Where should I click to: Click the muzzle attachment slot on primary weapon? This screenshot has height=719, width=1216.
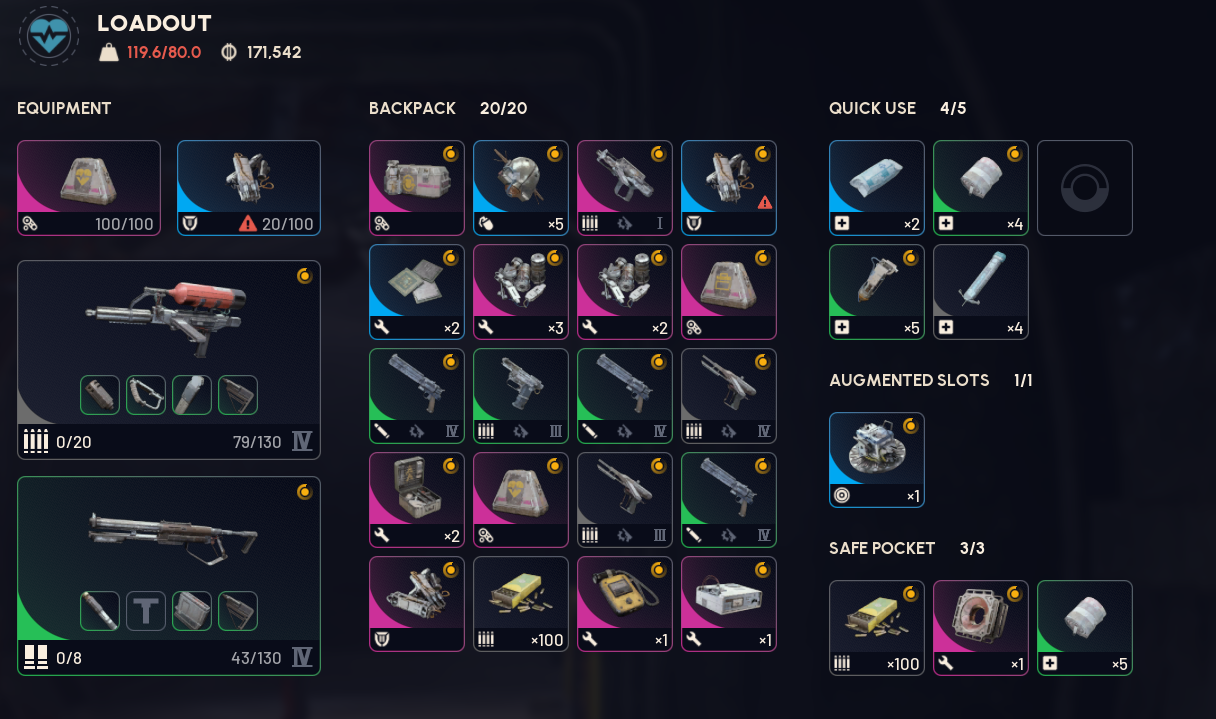[x=100, y=395]
